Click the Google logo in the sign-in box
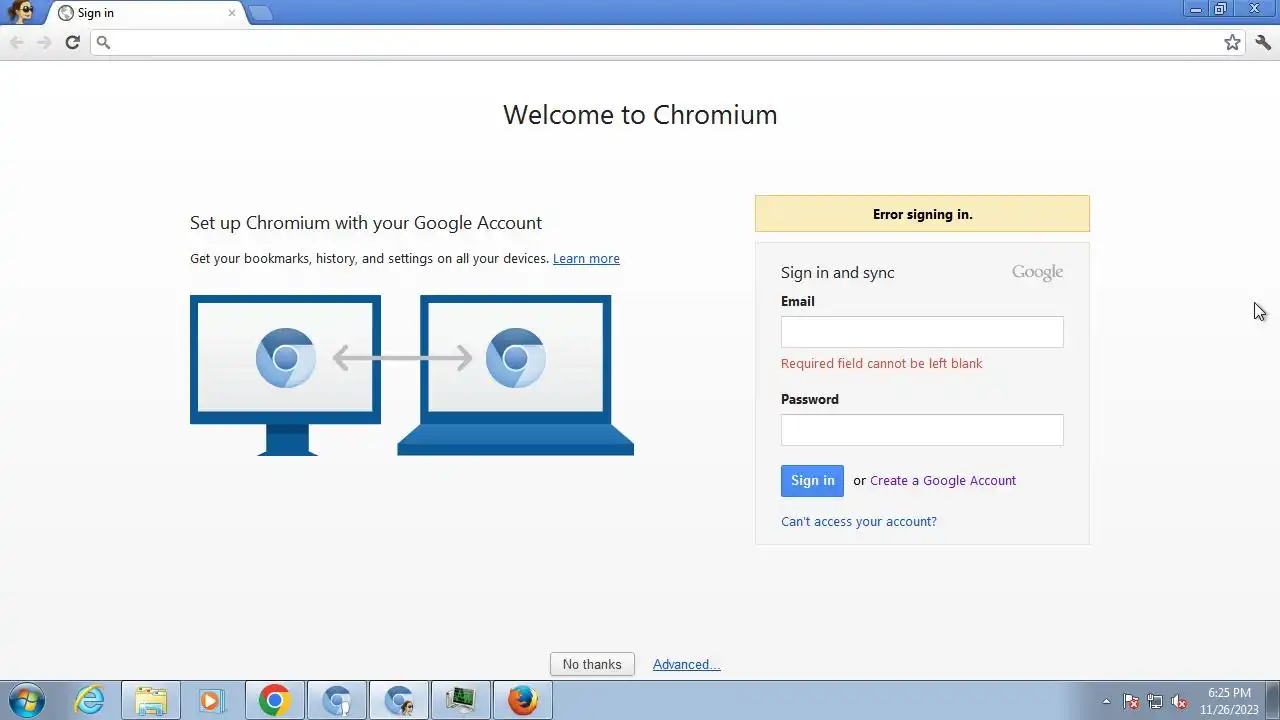Screen dimensions: 1280x720 (x=1037, y=272)
